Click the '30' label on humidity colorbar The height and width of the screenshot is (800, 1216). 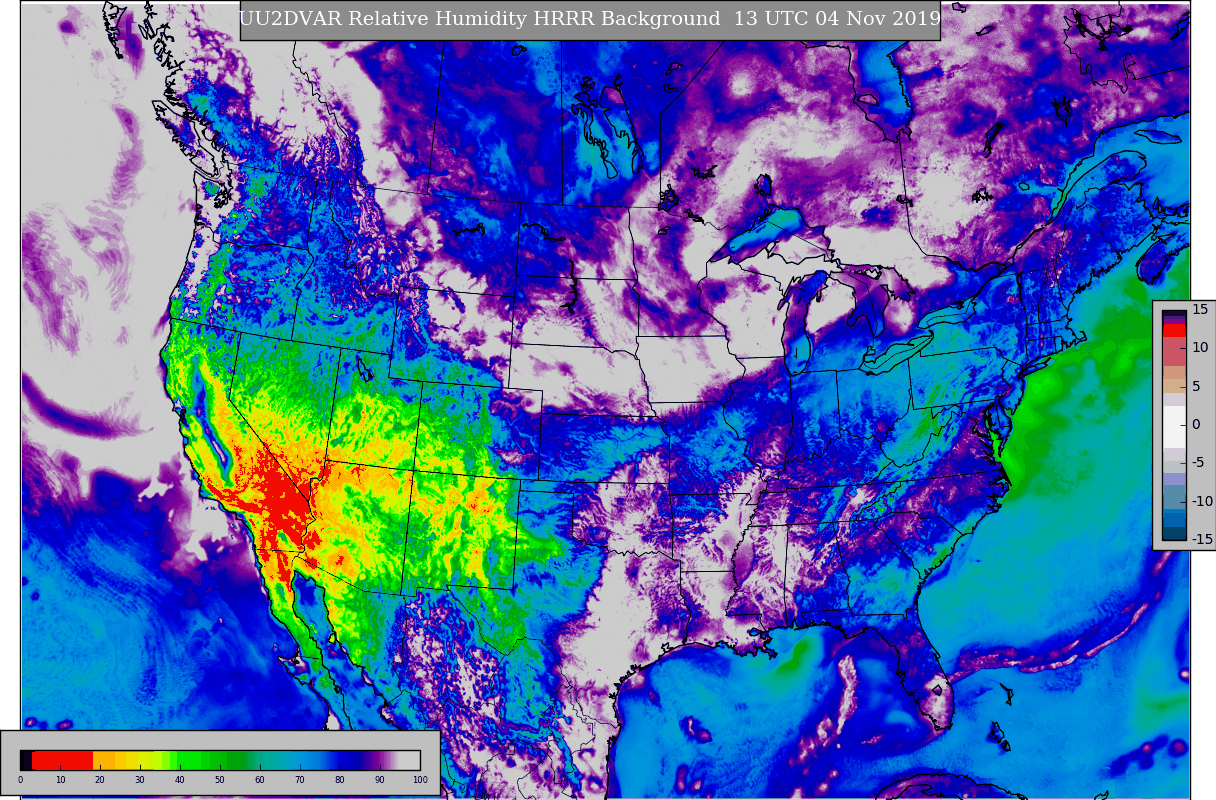[140, 780]
